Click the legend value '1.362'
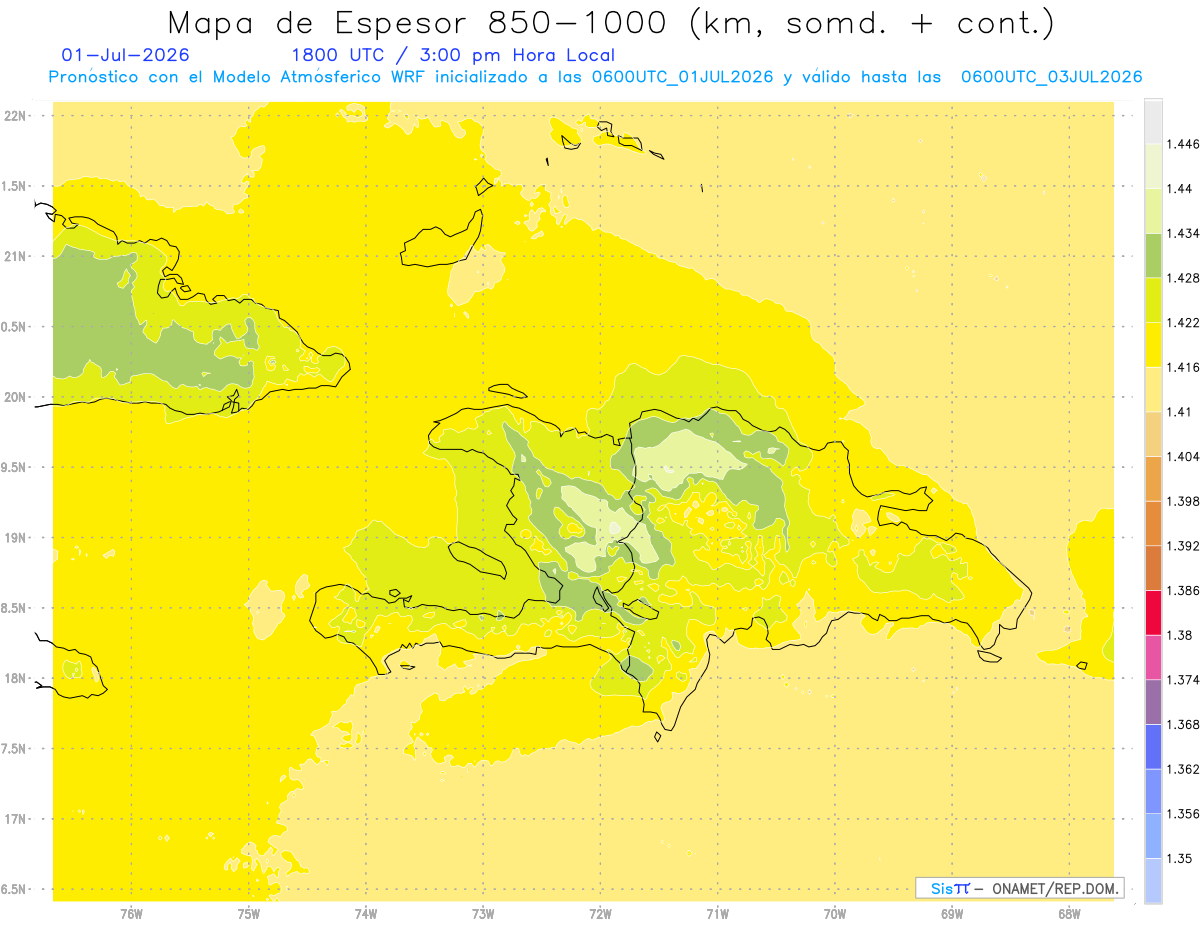Screen dimensions: 1200x927 click(x=1185, y=769)
